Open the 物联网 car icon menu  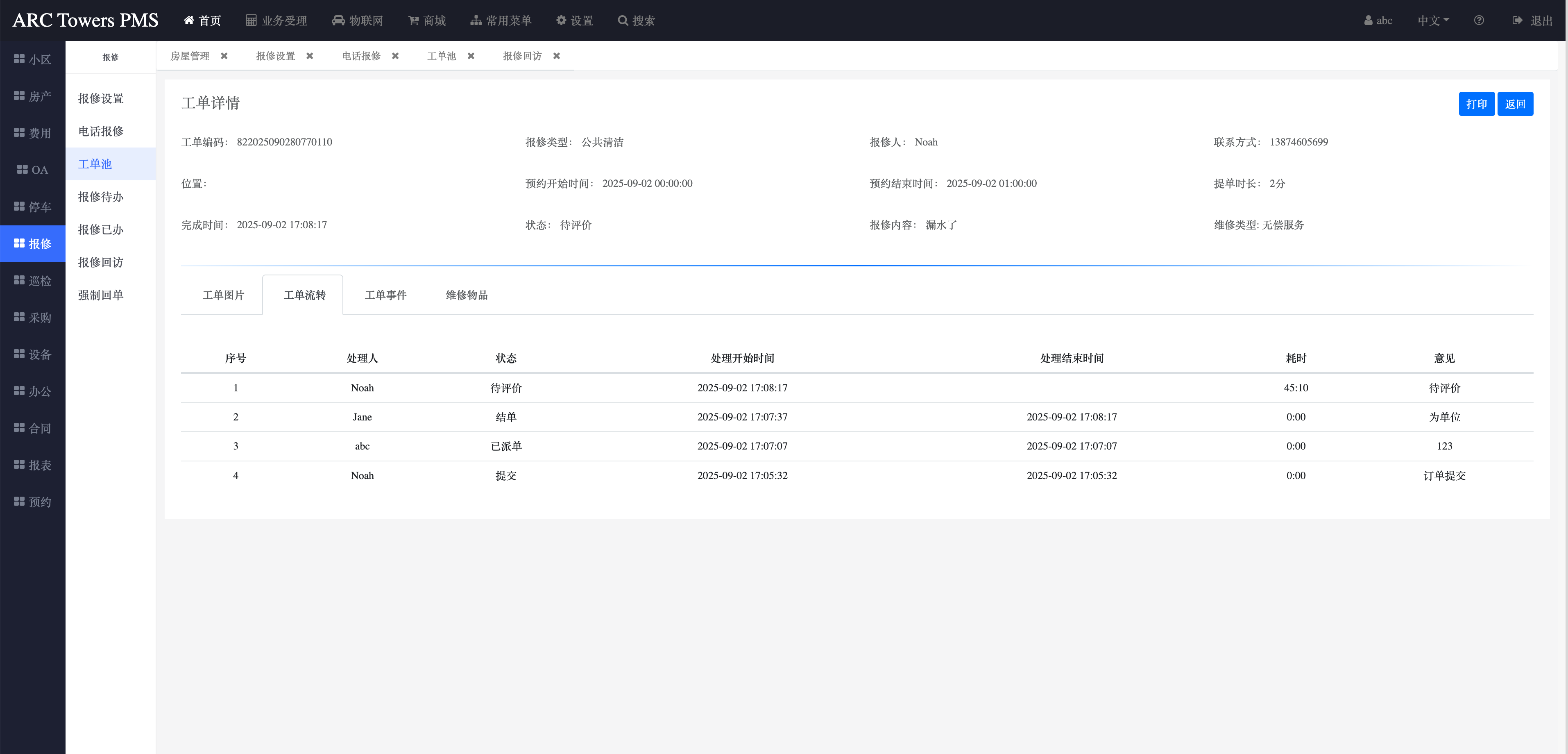357,20
